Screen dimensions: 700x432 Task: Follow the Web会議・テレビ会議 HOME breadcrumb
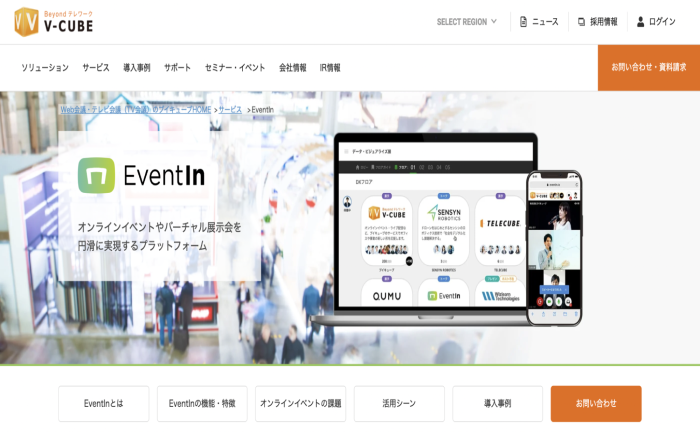[x=136, y=109]
